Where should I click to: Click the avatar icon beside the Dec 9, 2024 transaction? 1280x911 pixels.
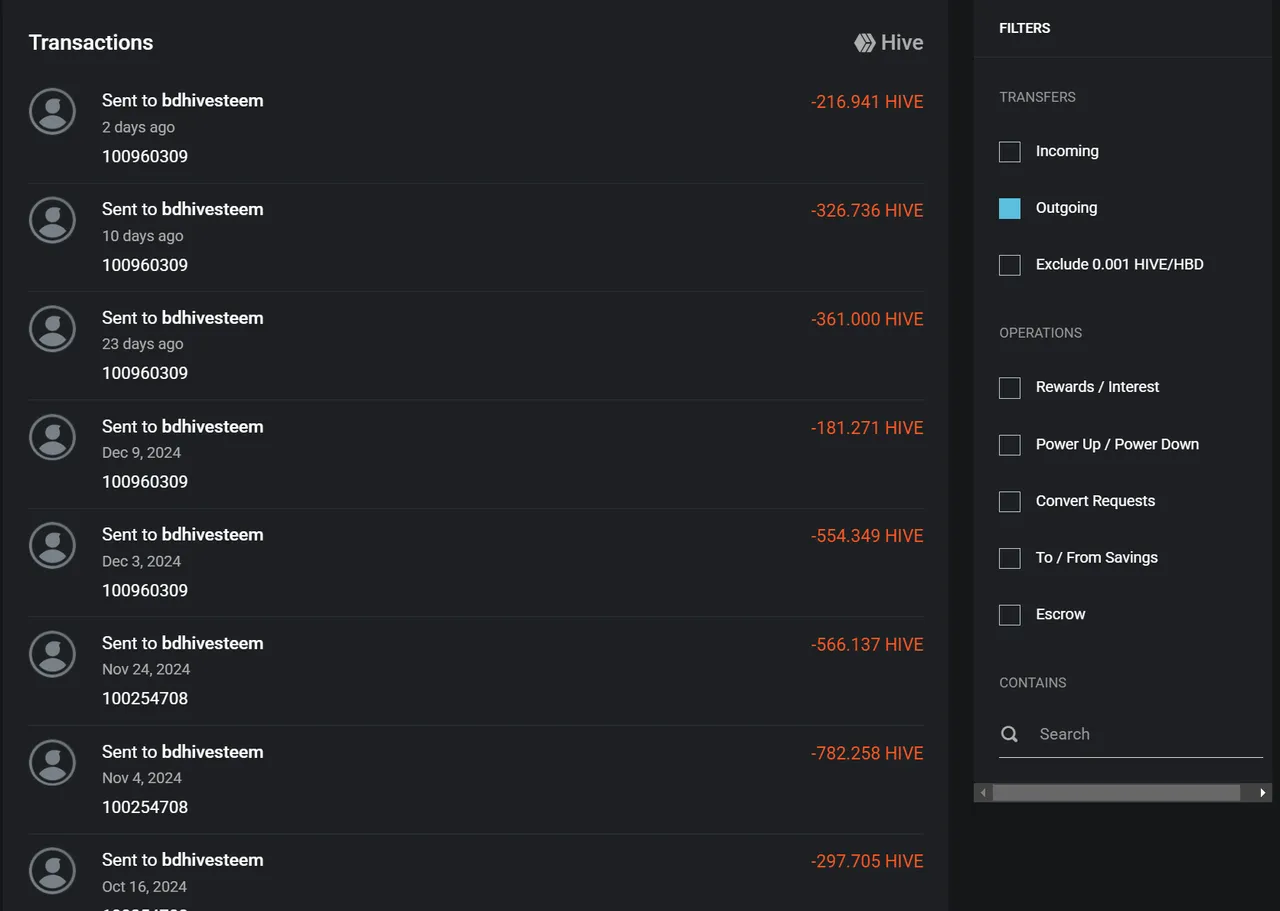click(x=52, y=437)
